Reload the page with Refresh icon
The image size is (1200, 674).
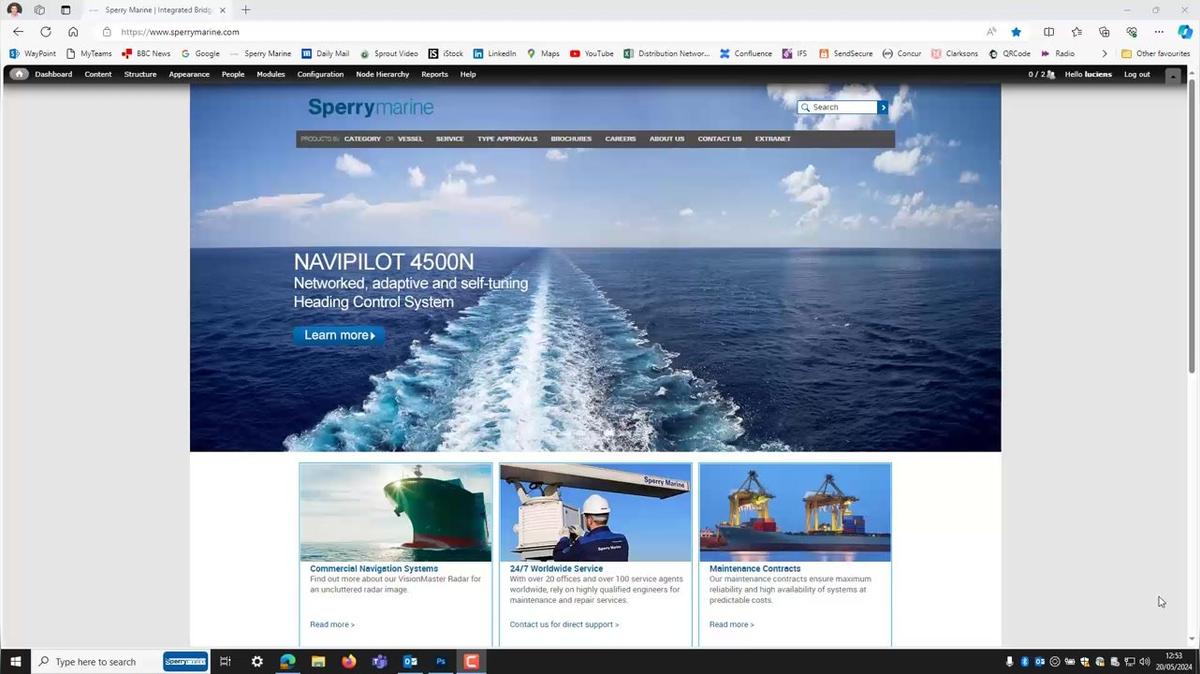(x=45, y=32)
